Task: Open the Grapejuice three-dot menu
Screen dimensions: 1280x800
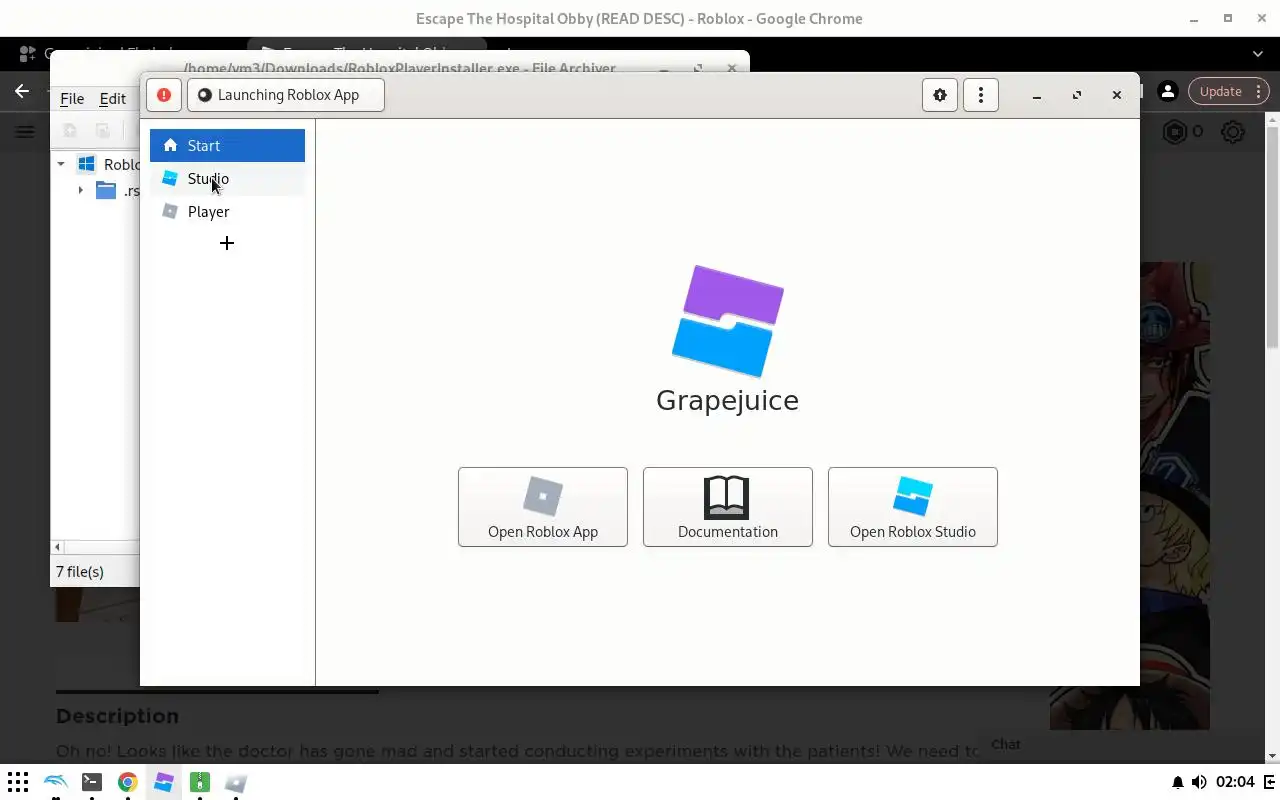Action: 981,95
